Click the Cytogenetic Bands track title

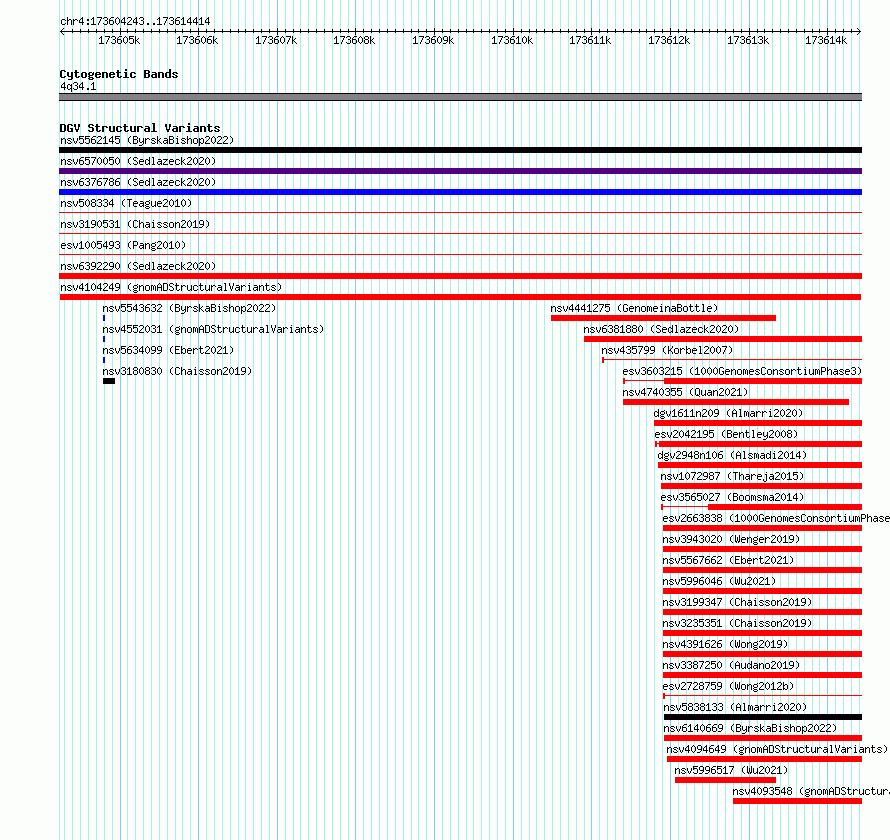tap(119, 74)
